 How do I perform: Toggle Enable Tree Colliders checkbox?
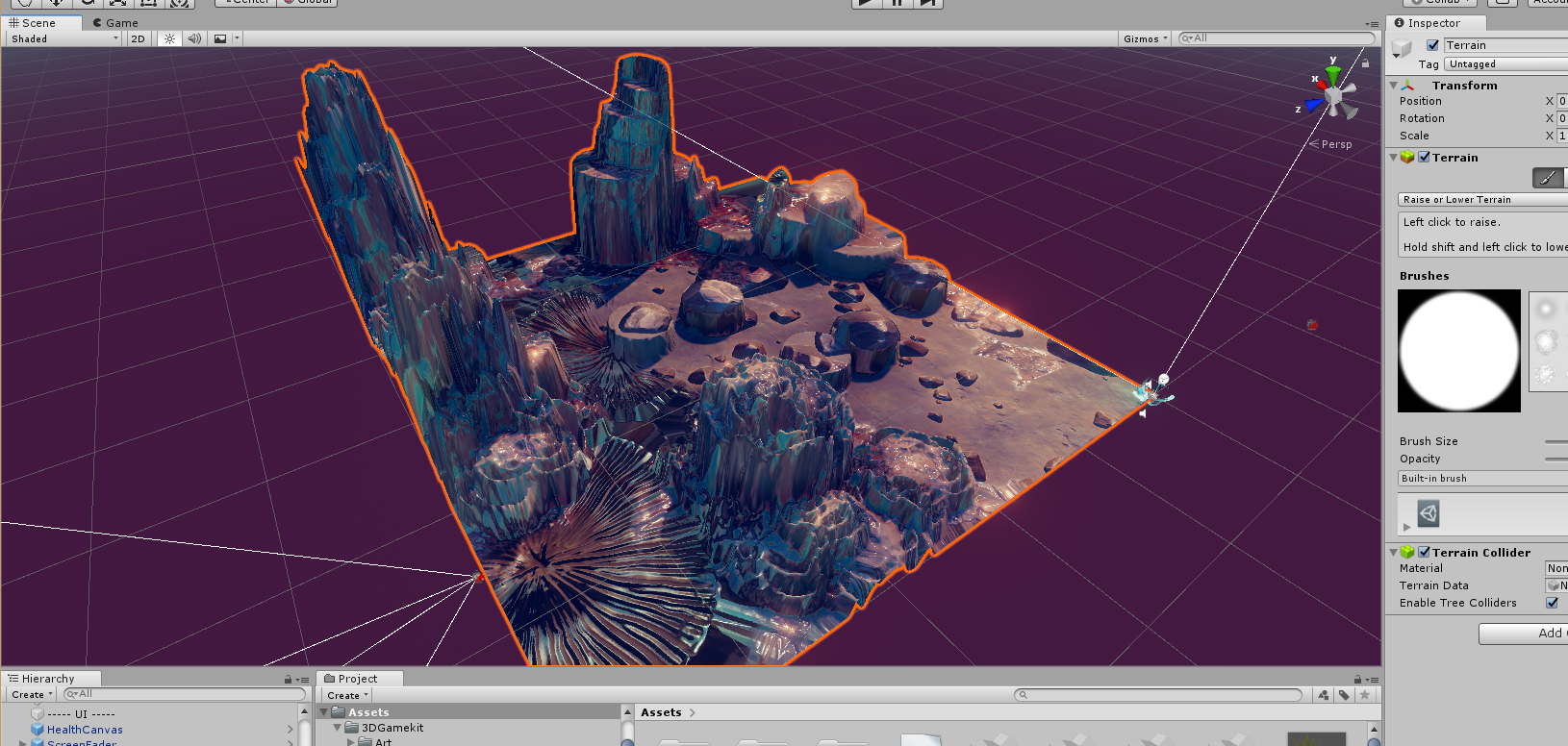tap(1552, 603)
